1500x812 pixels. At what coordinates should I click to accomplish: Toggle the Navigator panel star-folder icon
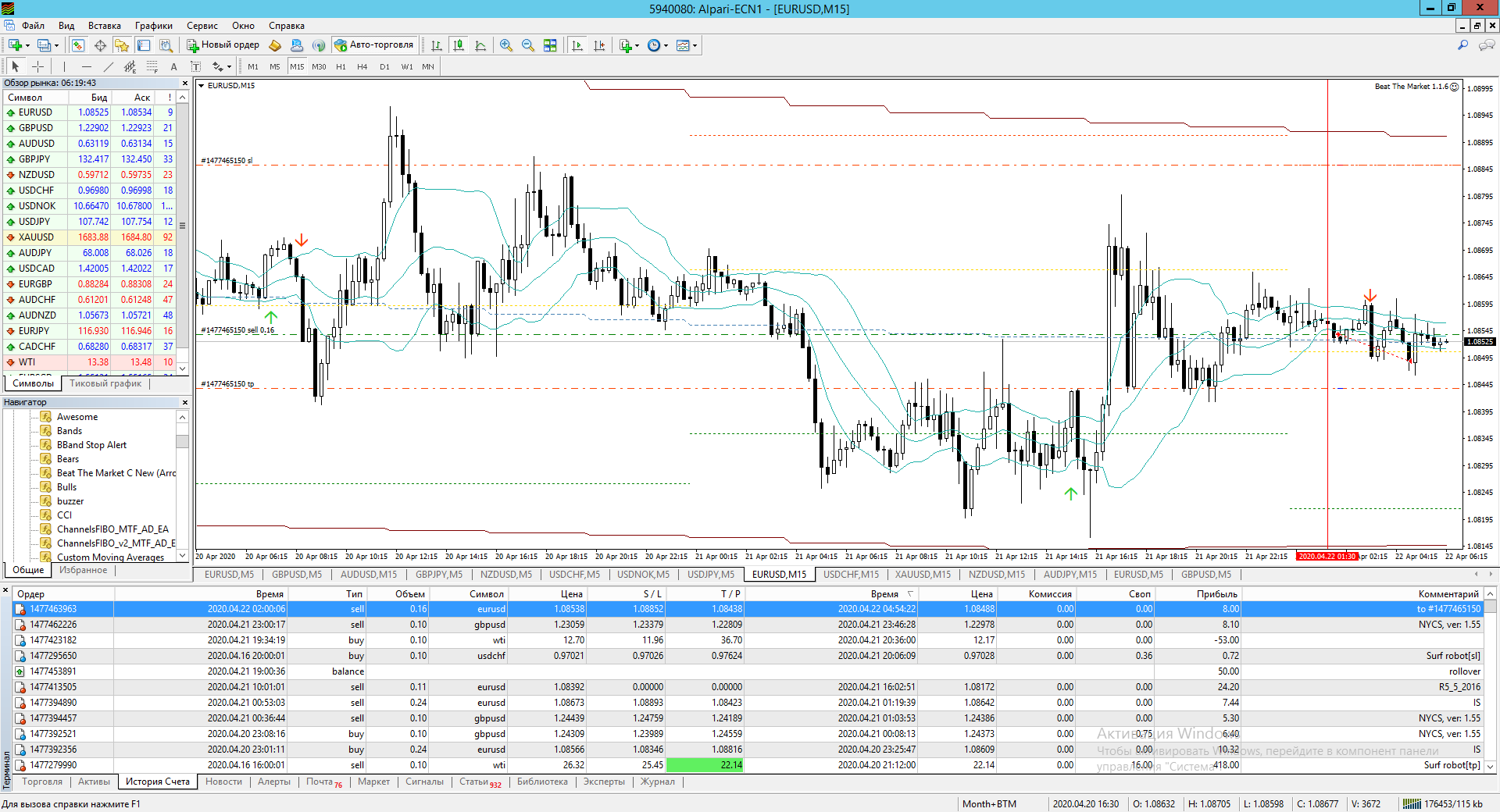[x=122, y=45]
